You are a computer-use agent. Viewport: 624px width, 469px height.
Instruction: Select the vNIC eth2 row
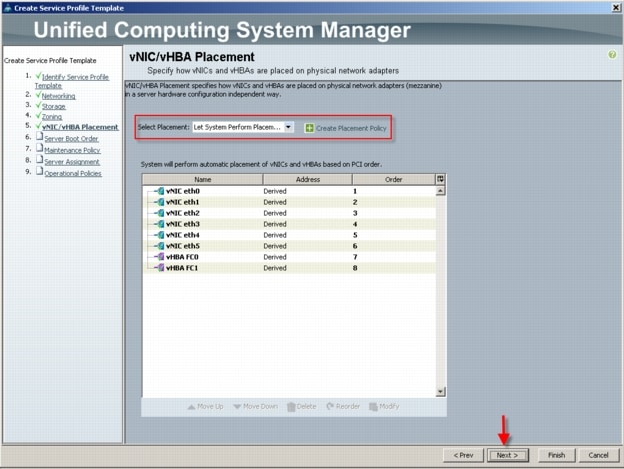pos(289,213)
